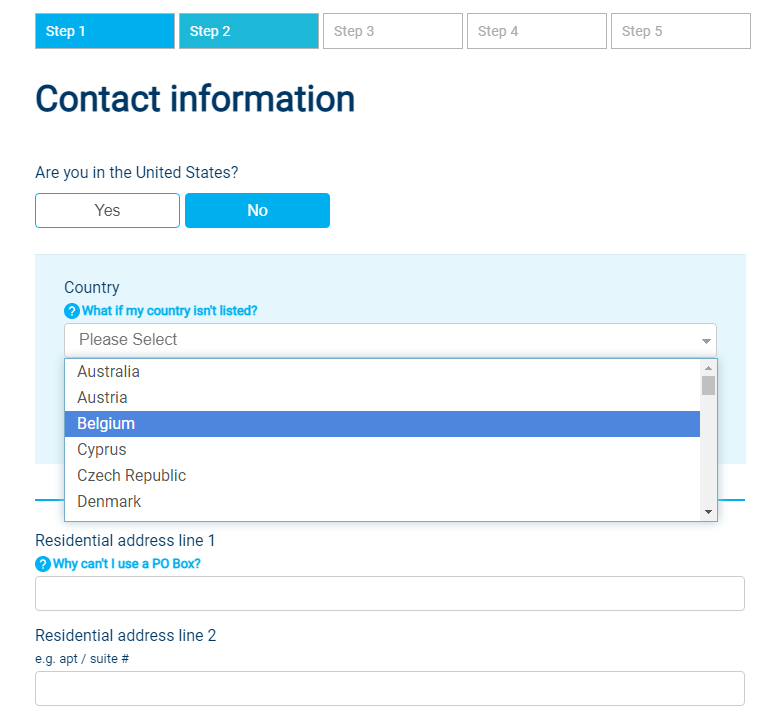This screenshot has height=721, width=760.
Task: Click the question icon beside PO Box help
Action: tap(42, 564)
